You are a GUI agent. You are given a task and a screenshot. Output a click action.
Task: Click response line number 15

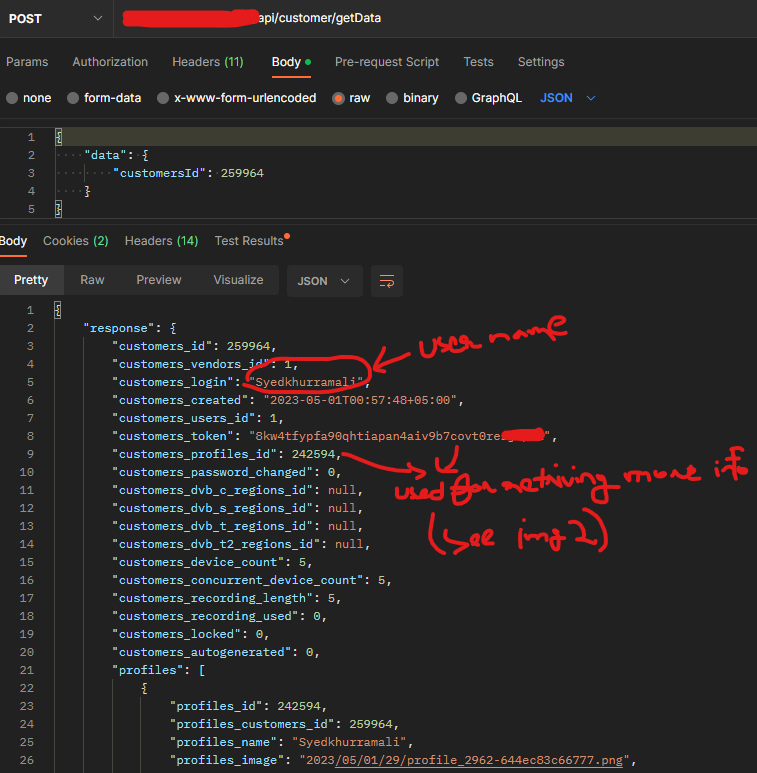coord(27,562)
